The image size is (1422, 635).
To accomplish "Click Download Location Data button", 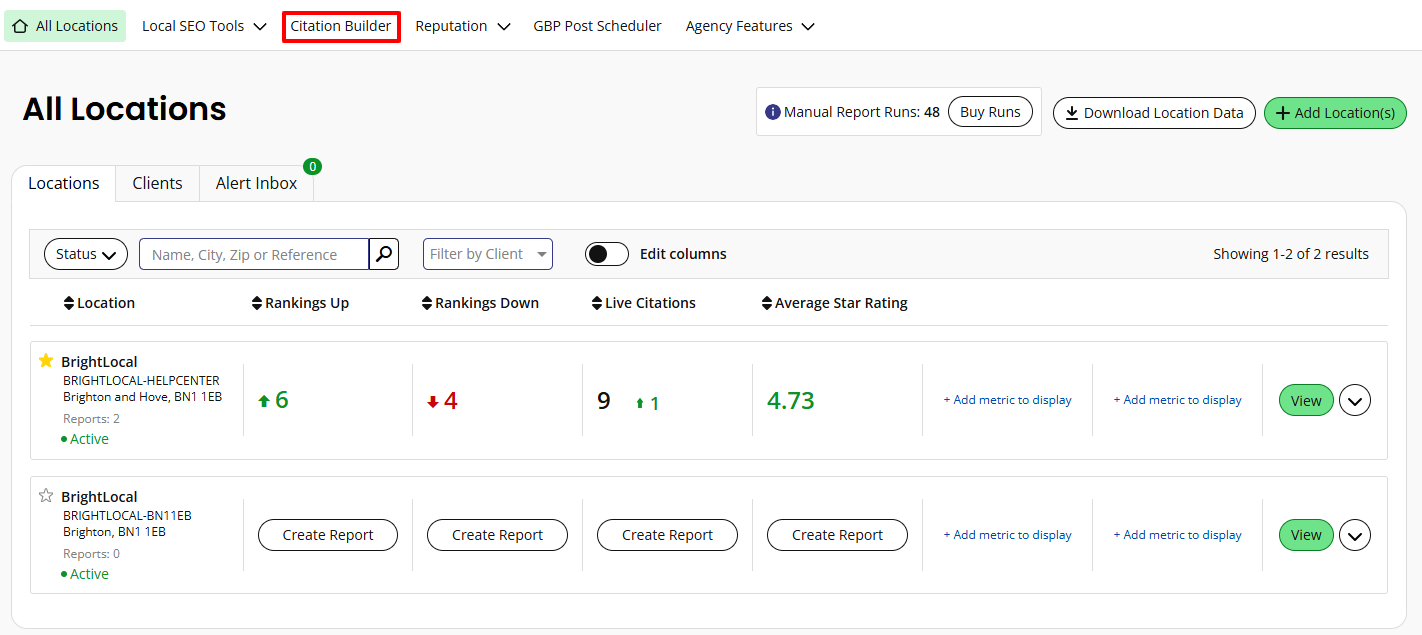I will click(x=1154, y=113).
